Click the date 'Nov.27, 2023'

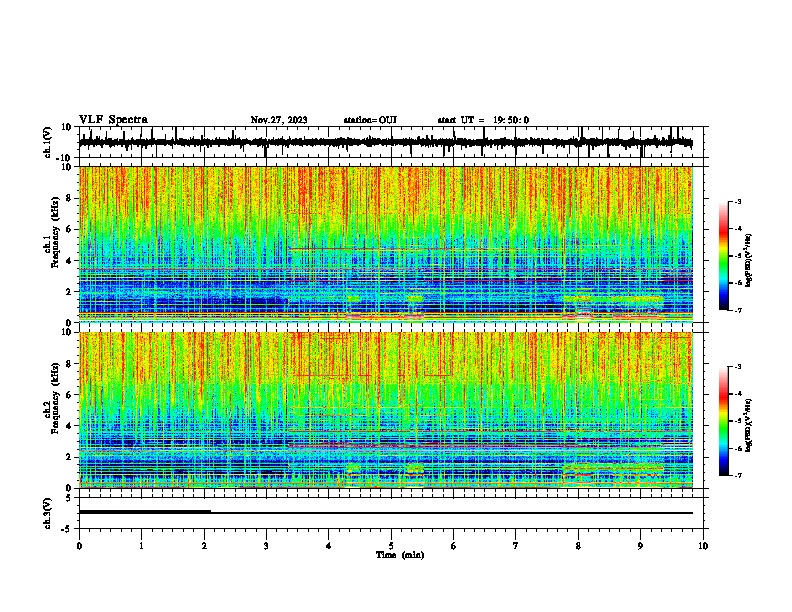(279, 120)
